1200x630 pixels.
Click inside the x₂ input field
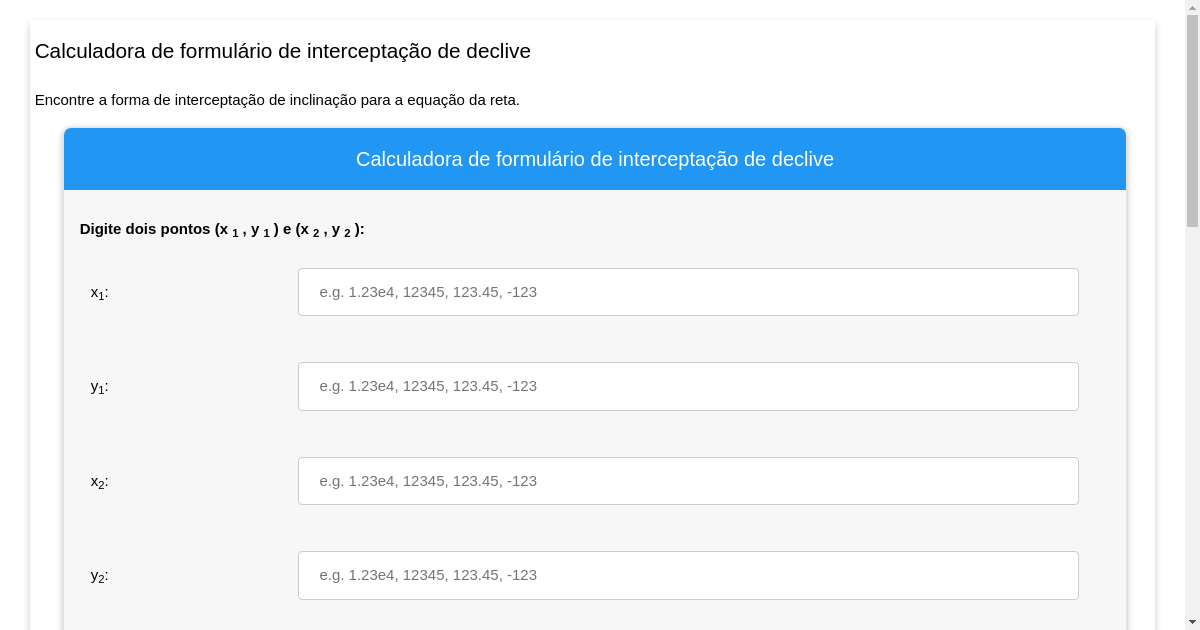[688, 481]
